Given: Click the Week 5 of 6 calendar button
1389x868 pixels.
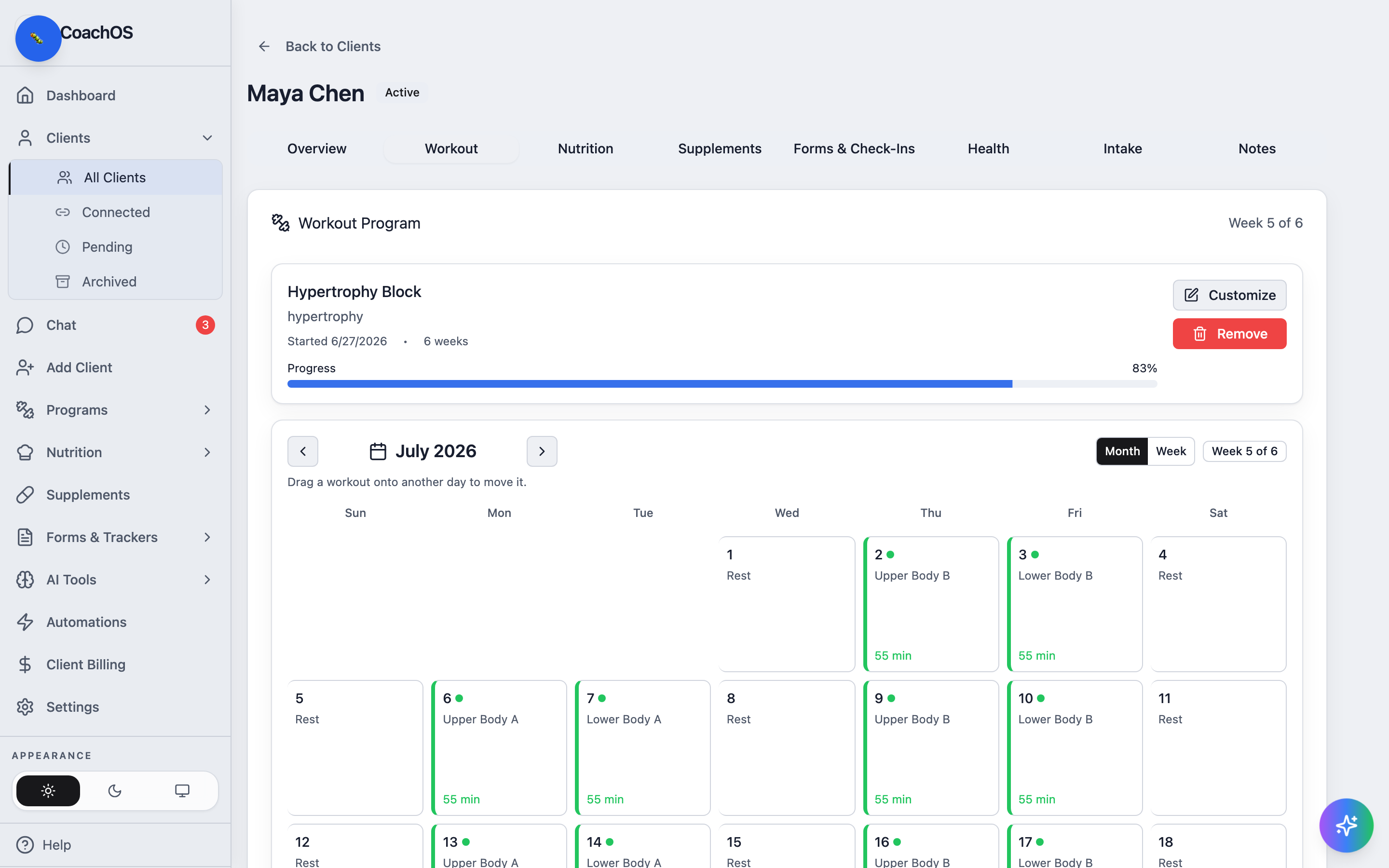Looking at the screenshot, I should 1244,451.
